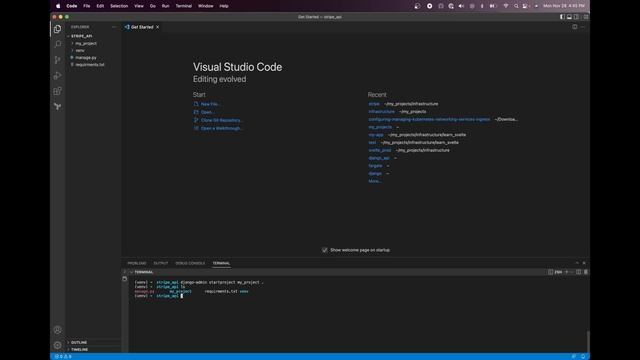
Task: Open requirments.txt in the Explorer
Action: (89, 64)
